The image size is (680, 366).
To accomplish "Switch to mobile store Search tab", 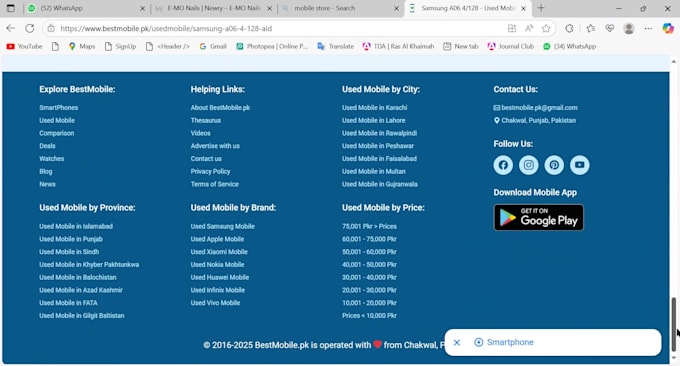I will pos(340,8).
